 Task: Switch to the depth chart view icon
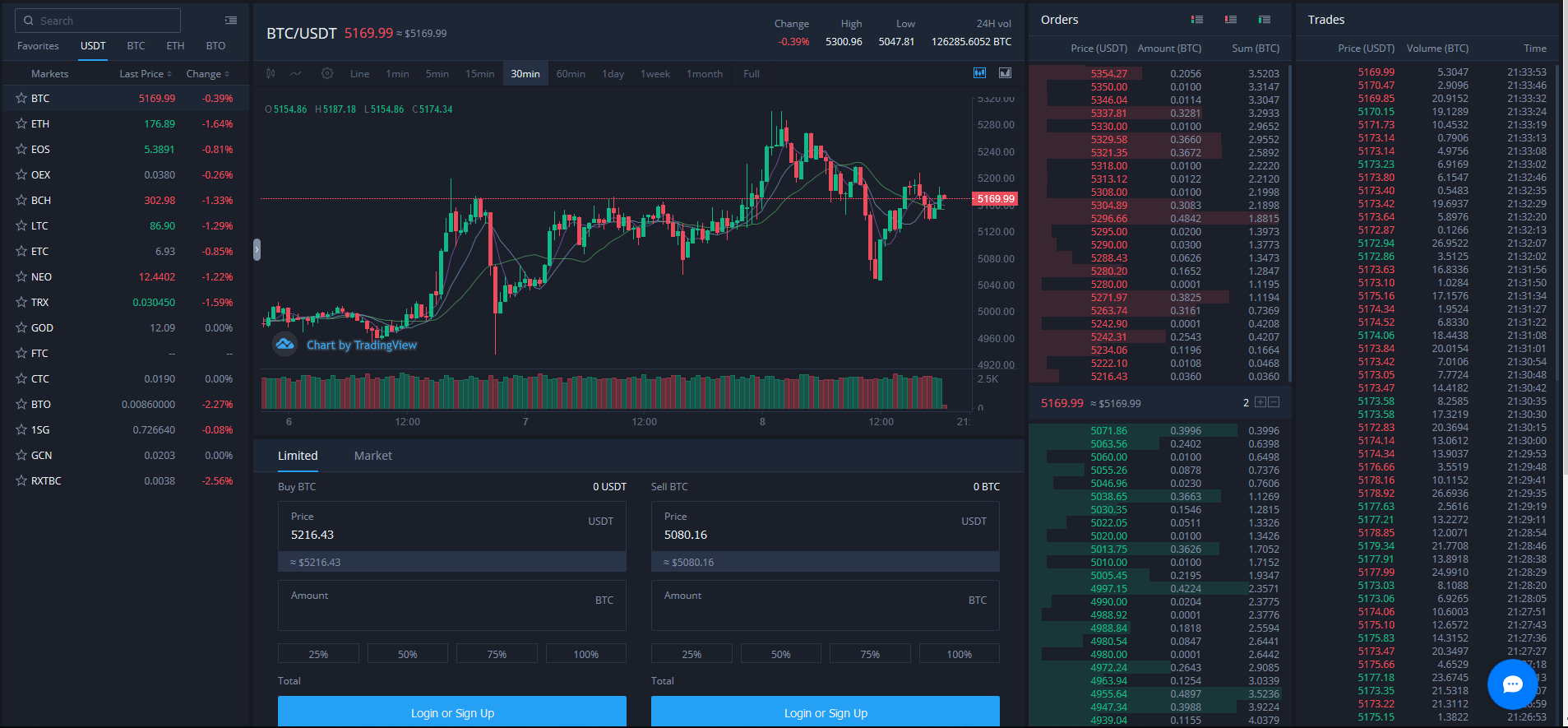(x=1005, y=73)
